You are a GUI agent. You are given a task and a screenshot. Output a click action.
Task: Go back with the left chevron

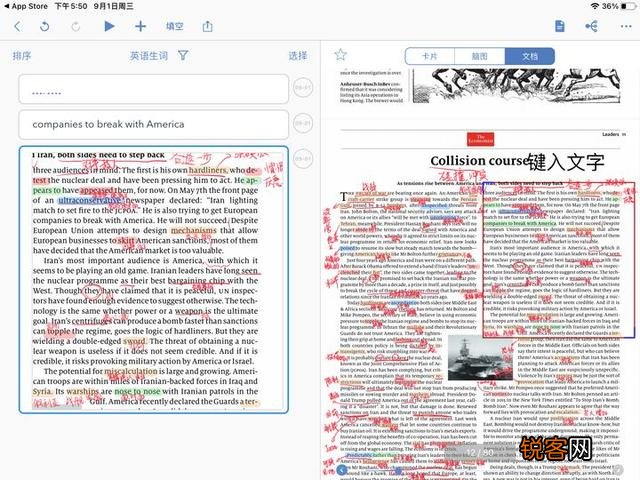17,27
